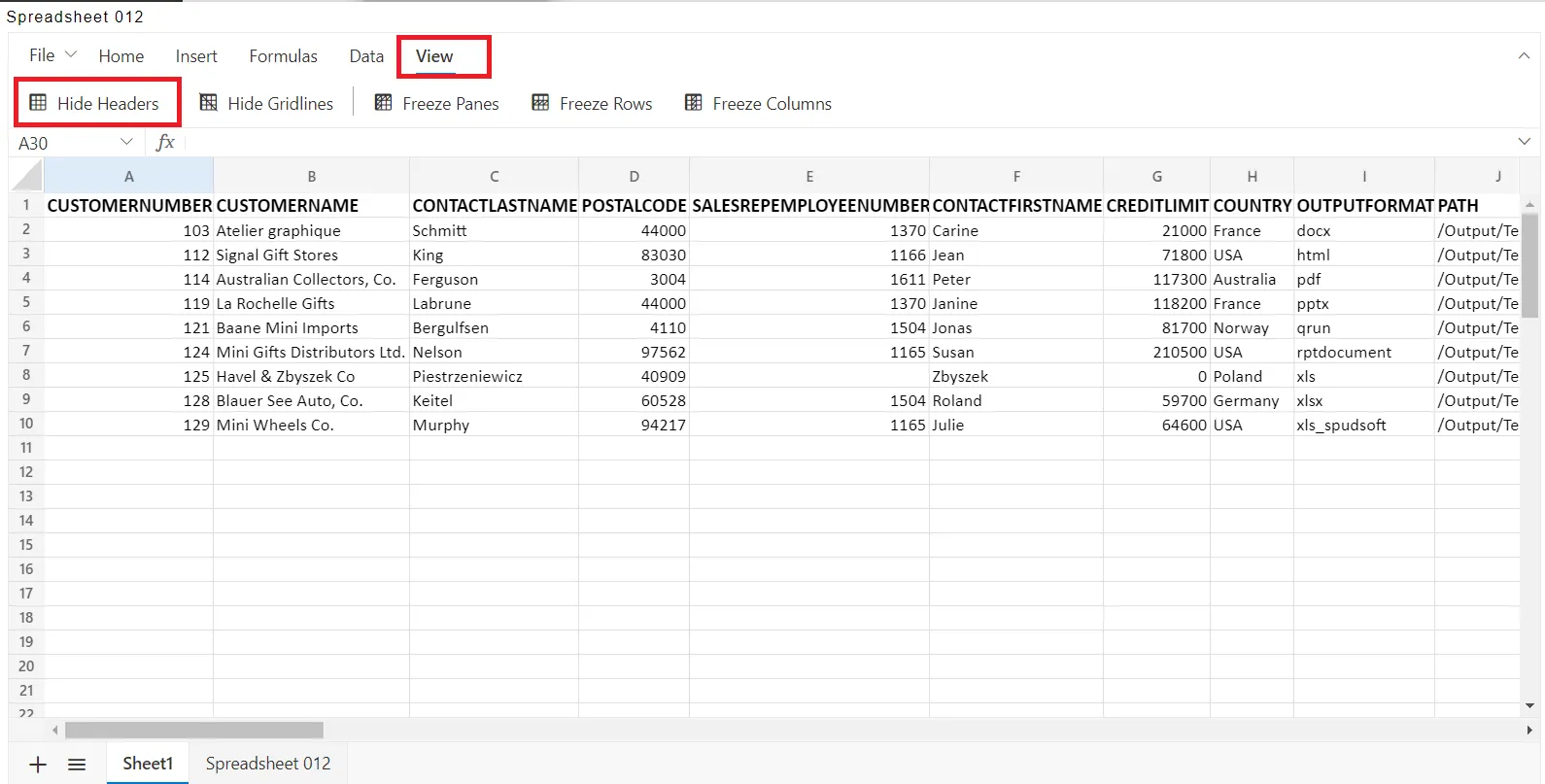Select the View tab

click(x=434, y=56)
